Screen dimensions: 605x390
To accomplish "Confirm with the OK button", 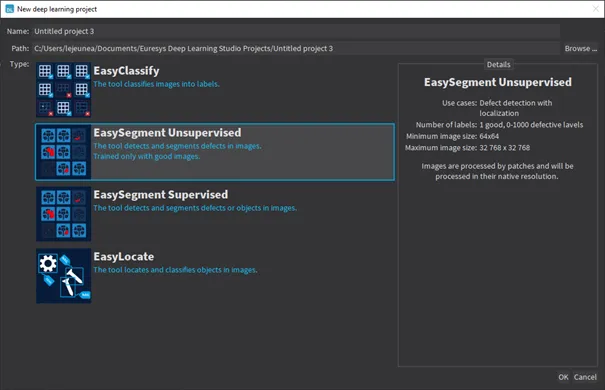I will coord(563,377).
